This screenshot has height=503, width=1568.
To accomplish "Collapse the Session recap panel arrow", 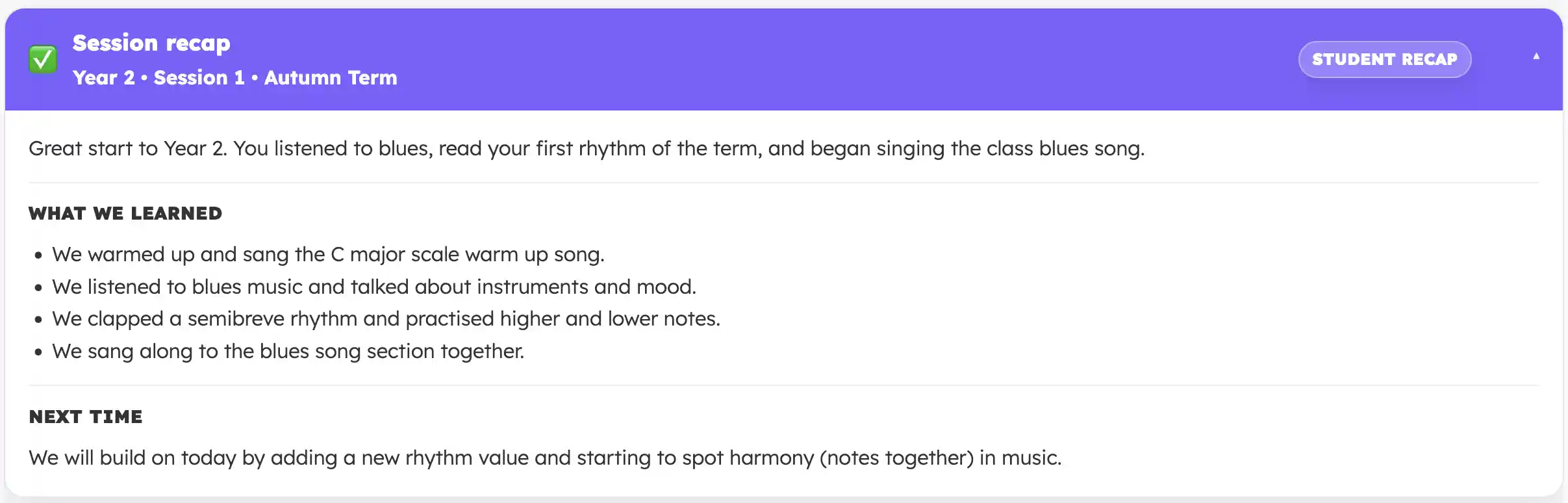I will [x=1536, y=57].
